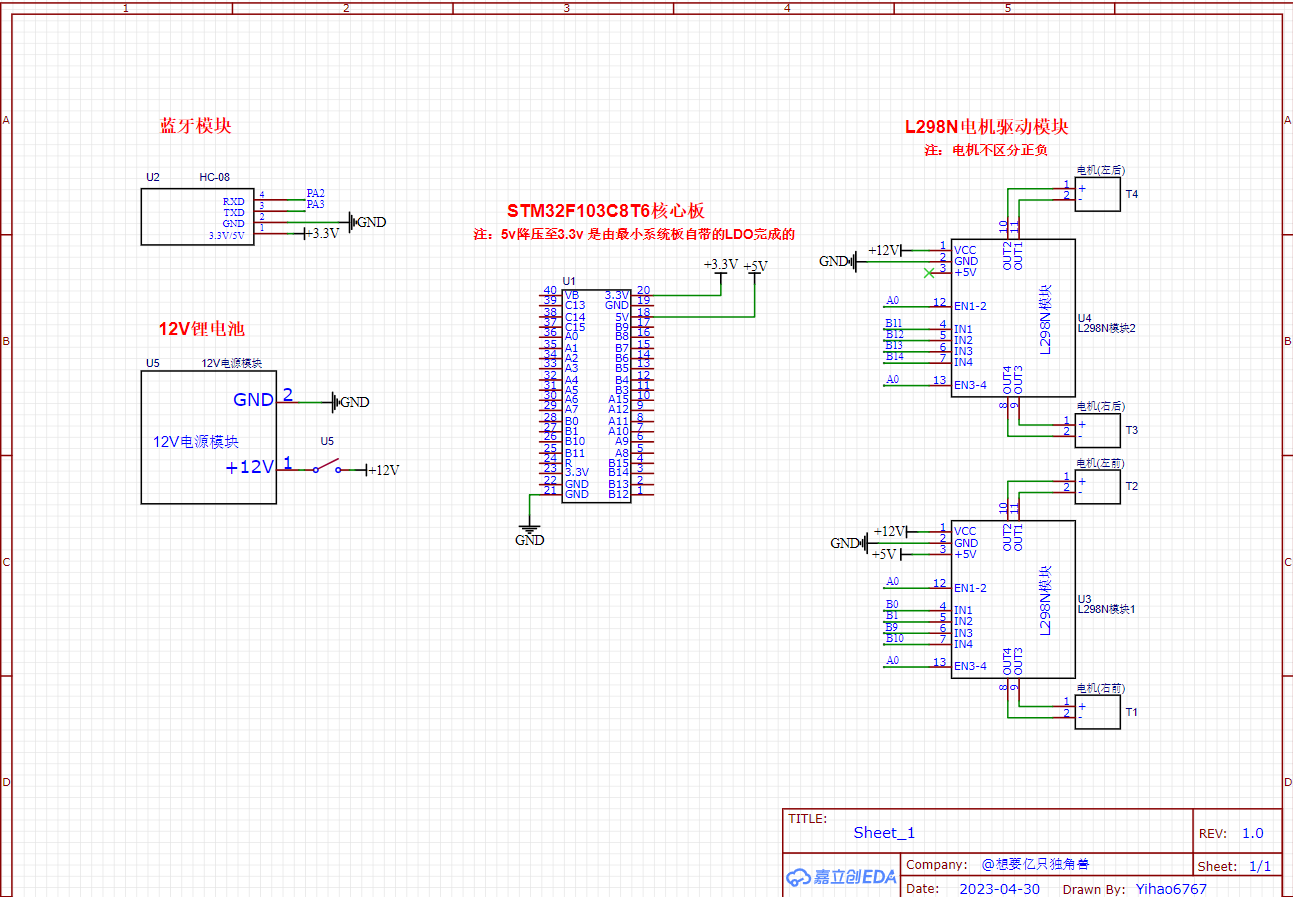Viewport: 1293px width, 897px height.
Task: Select the +3.3V flag beside the HC-08 module
Action: (320, 232)
